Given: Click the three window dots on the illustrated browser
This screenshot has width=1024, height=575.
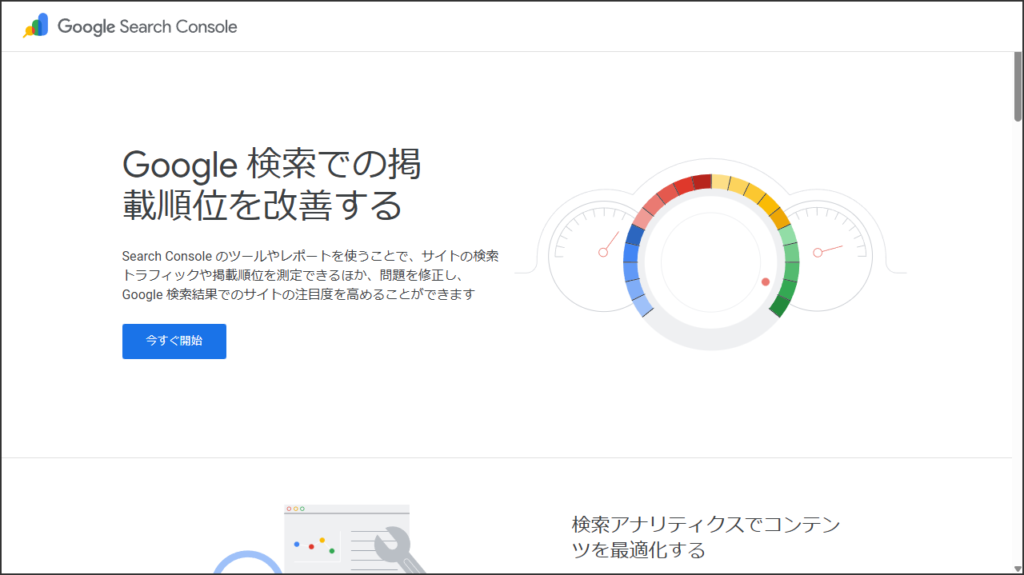Looking at the screenshot, I should click(x=296, y=509).
